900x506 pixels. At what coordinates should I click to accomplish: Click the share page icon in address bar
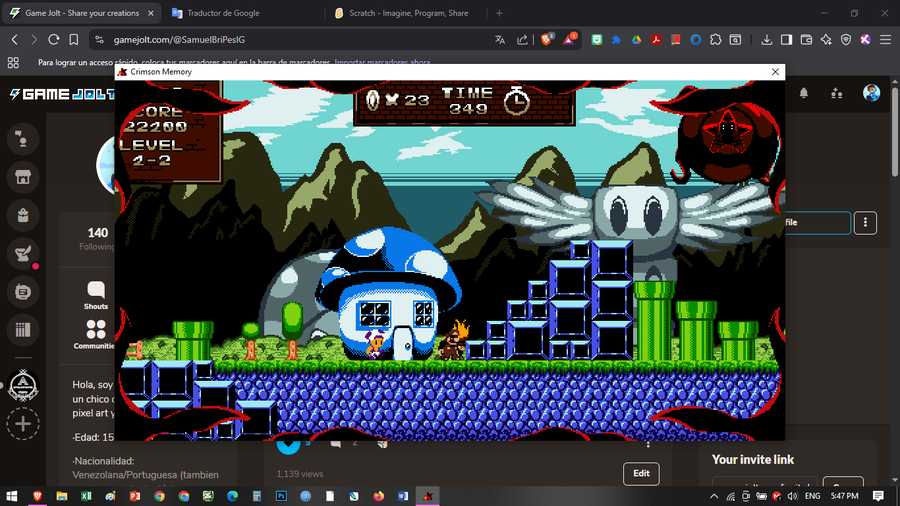522,40
